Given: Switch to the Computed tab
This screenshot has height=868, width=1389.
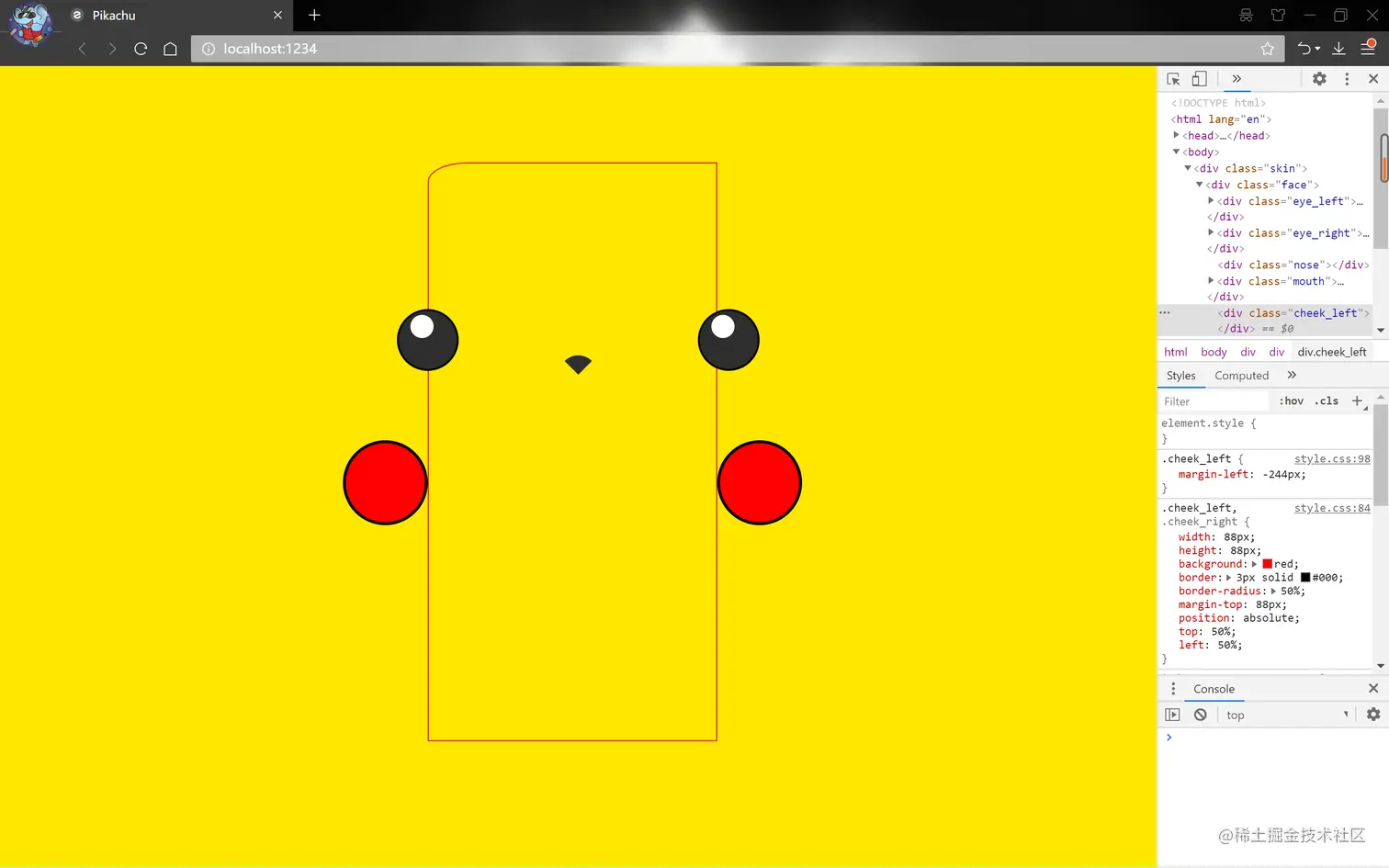Looking at the screenshot, I should point(1242,375).
